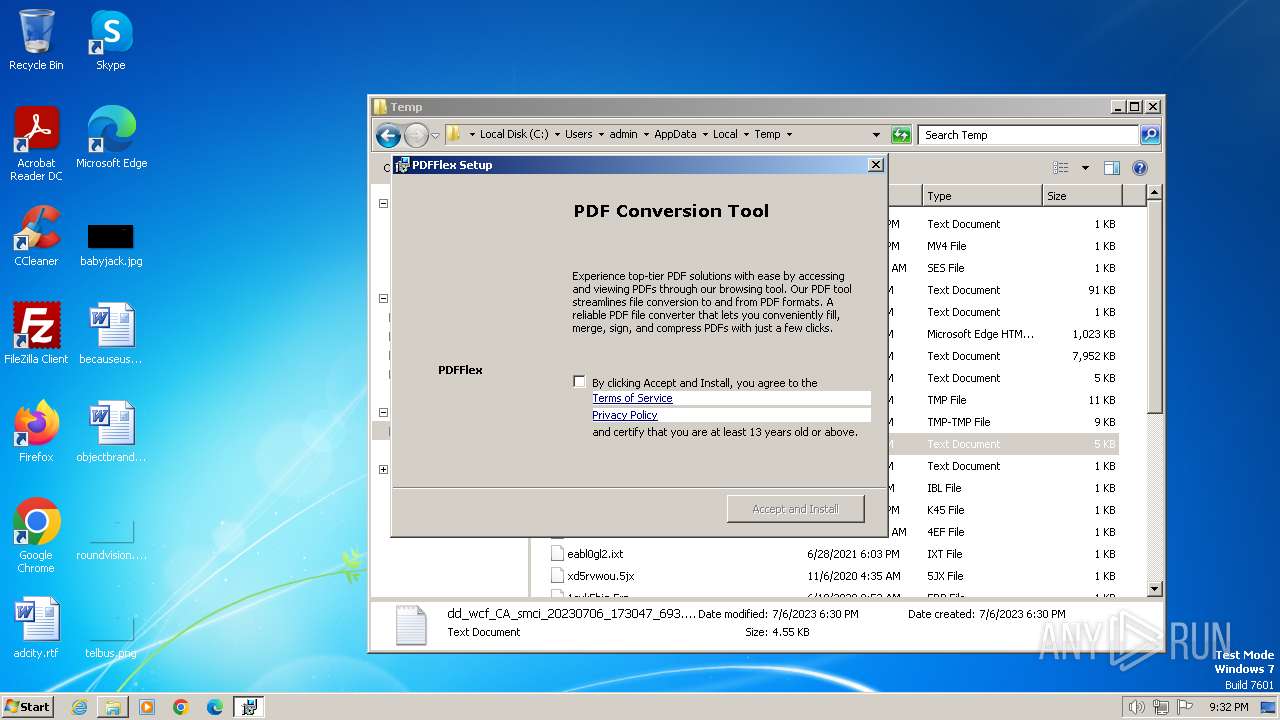Screen dimensions: 1280x720
Task: Open Edge from the taskbar
Action: click(215, 707)
